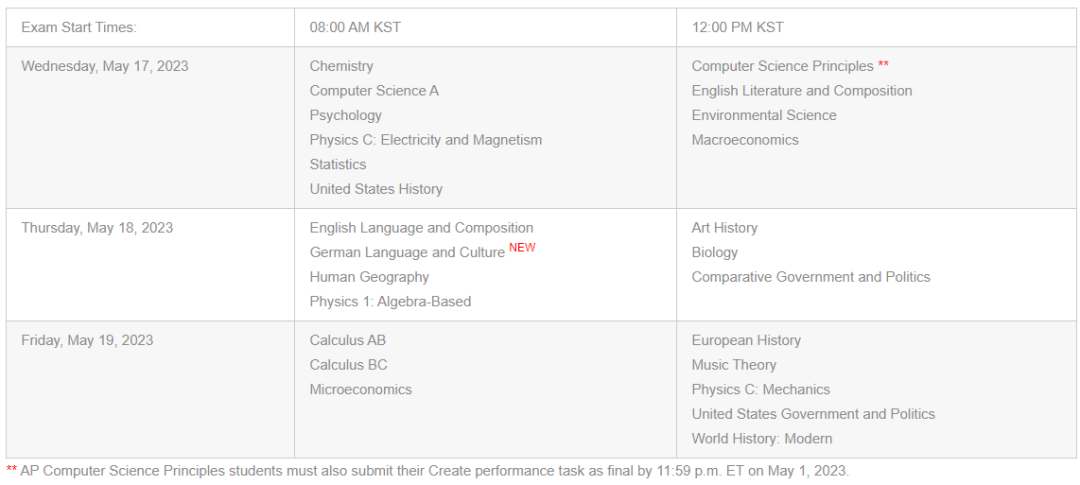
Task: Select Physics C: Electricity and Magnetism
Action: (426, 140)
